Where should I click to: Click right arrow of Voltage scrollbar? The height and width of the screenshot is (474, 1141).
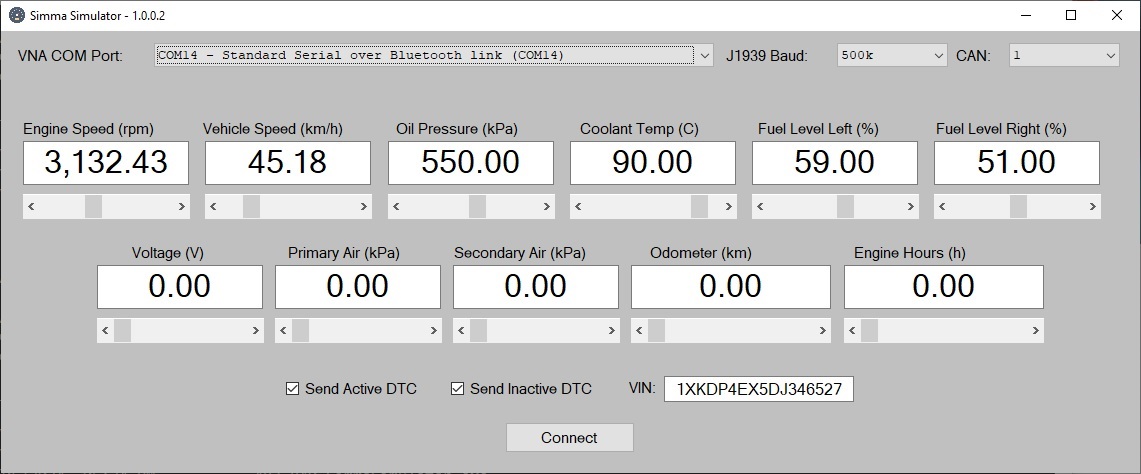click(x=255, y=331)
